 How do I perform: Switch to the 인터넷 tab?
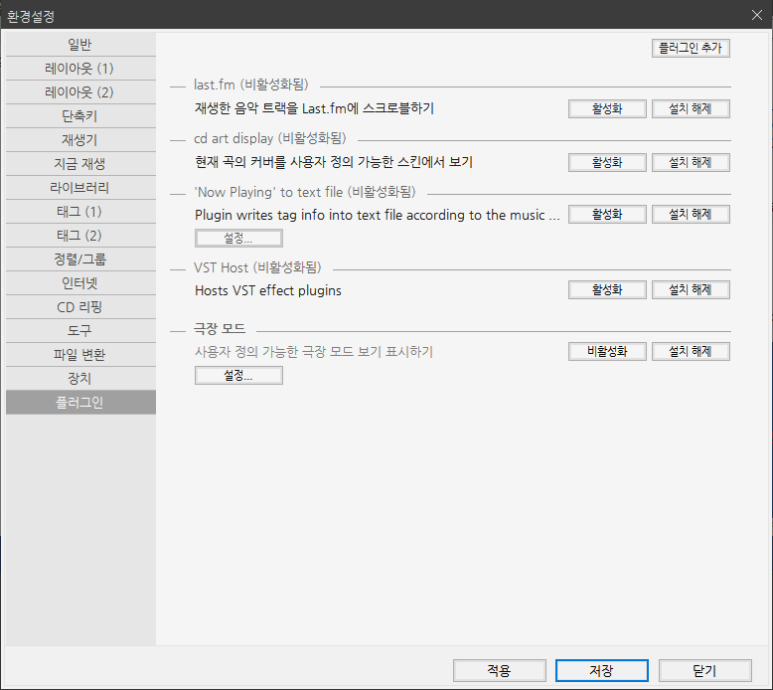pos(81,283)
